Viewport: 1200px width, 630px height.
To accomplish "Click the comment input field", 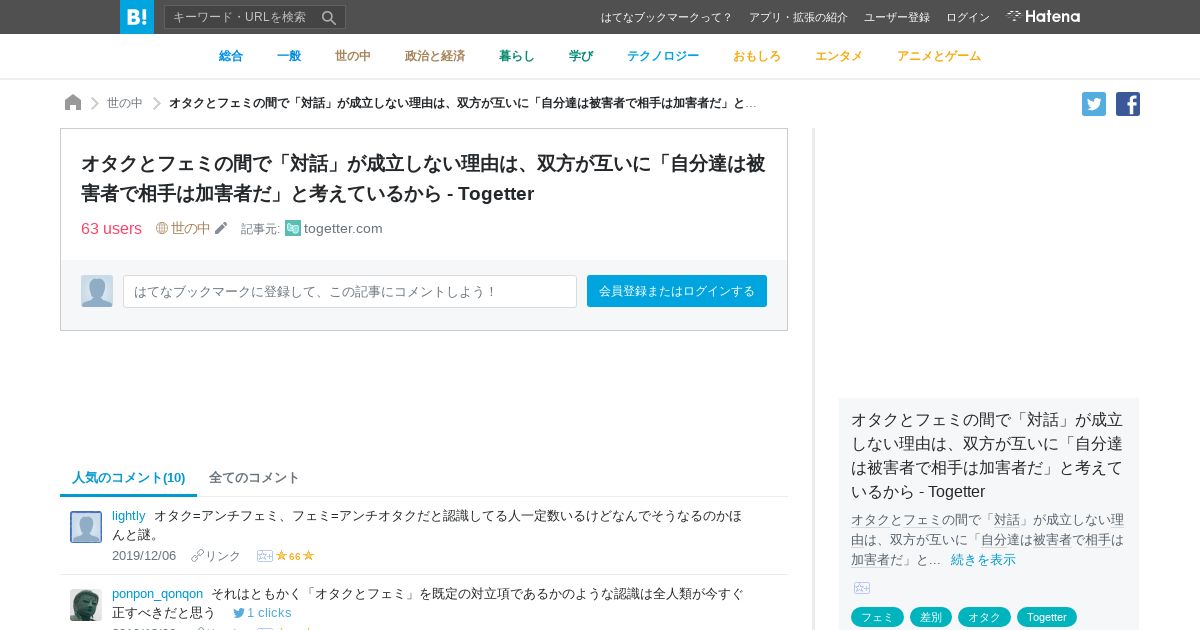I will [350, 291].
